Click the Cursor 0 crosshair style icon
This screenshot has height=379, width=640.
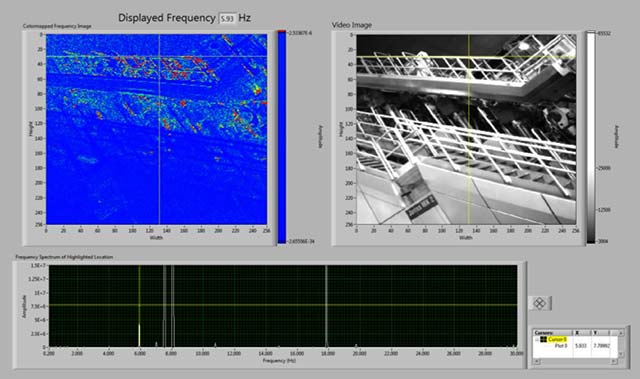[543, 339]
